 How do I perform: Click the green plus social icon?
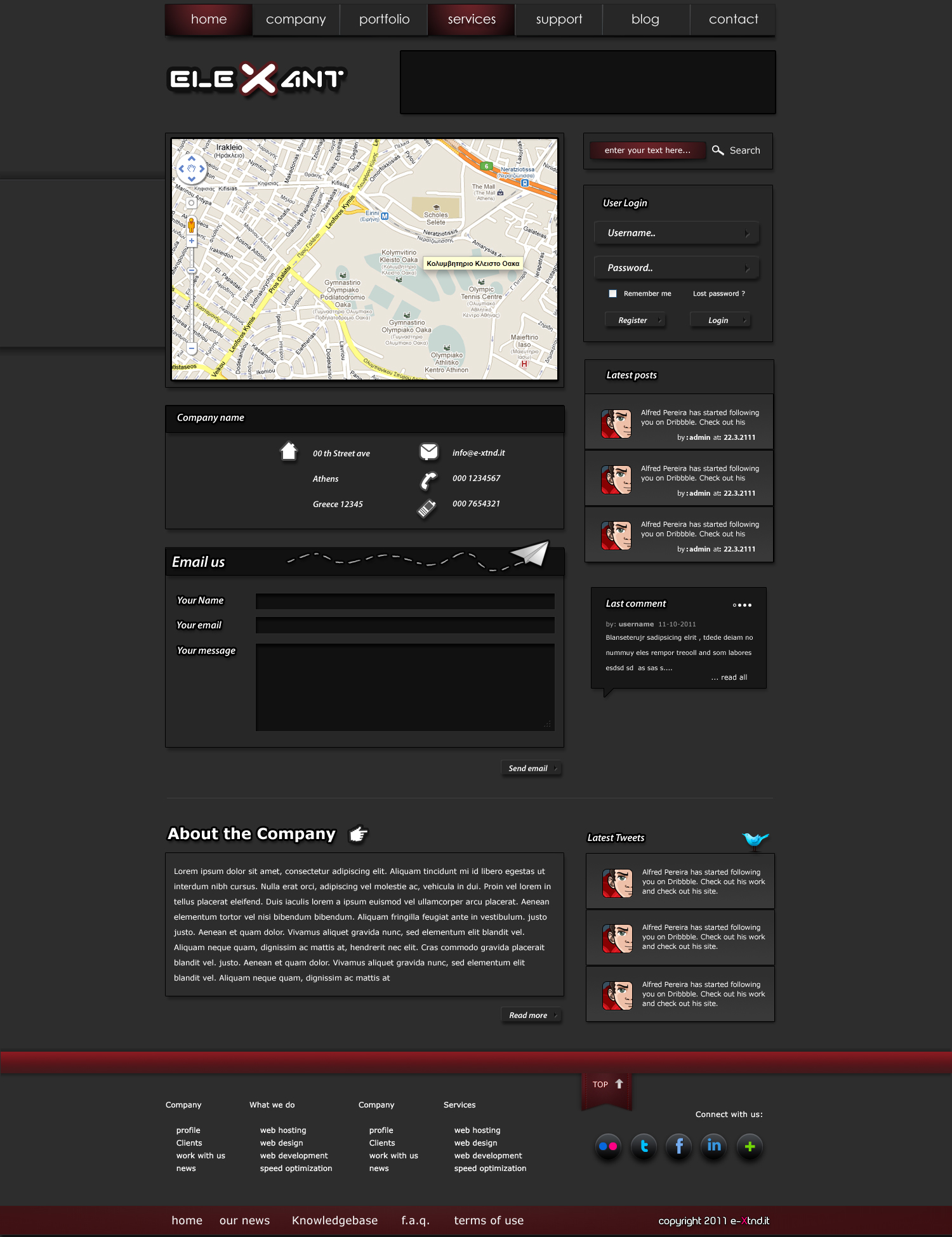750,1146
